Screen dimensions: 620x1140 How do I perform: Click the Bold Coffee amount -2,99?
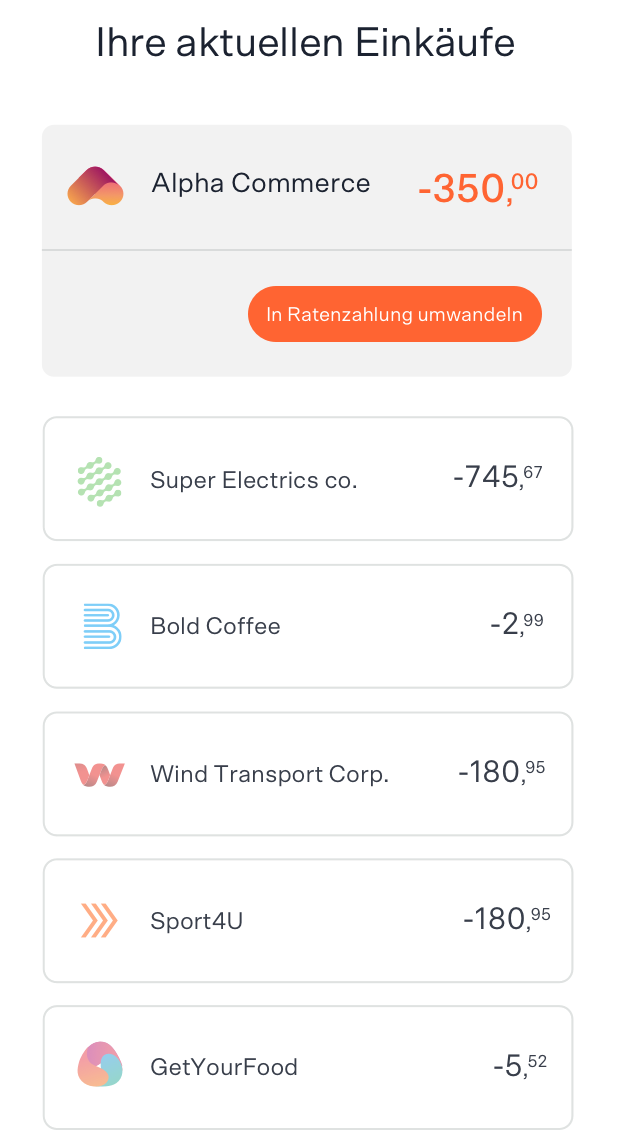tap(518, 626)
